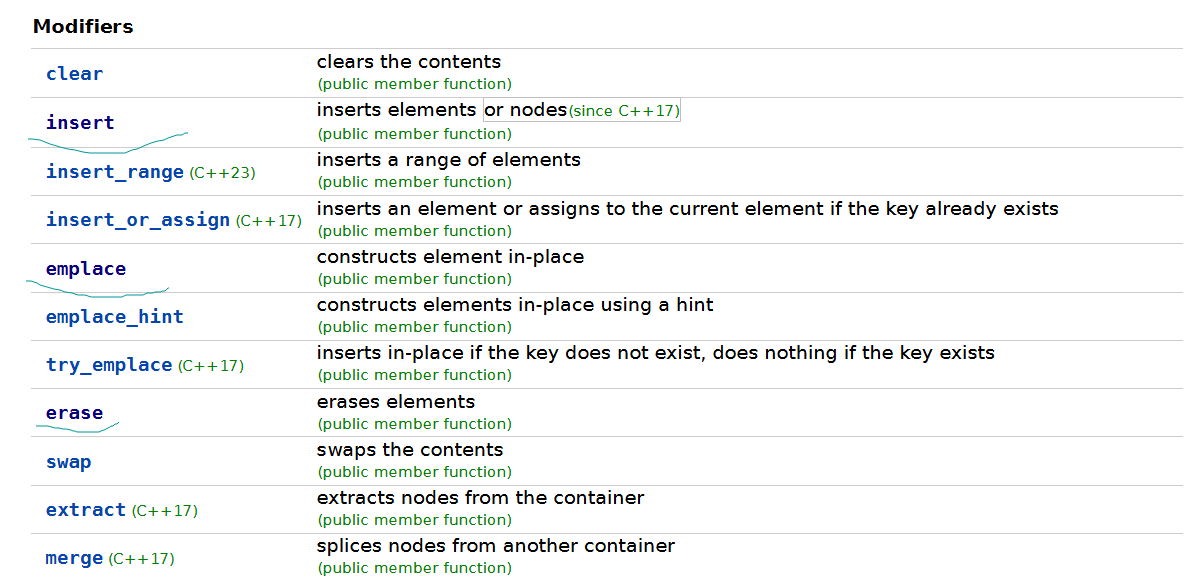The width and height of the screenshot is (1198, 577).
Task: Go to insert_or_assign function page
Action: pyautogui.click(x=137, y=220)
